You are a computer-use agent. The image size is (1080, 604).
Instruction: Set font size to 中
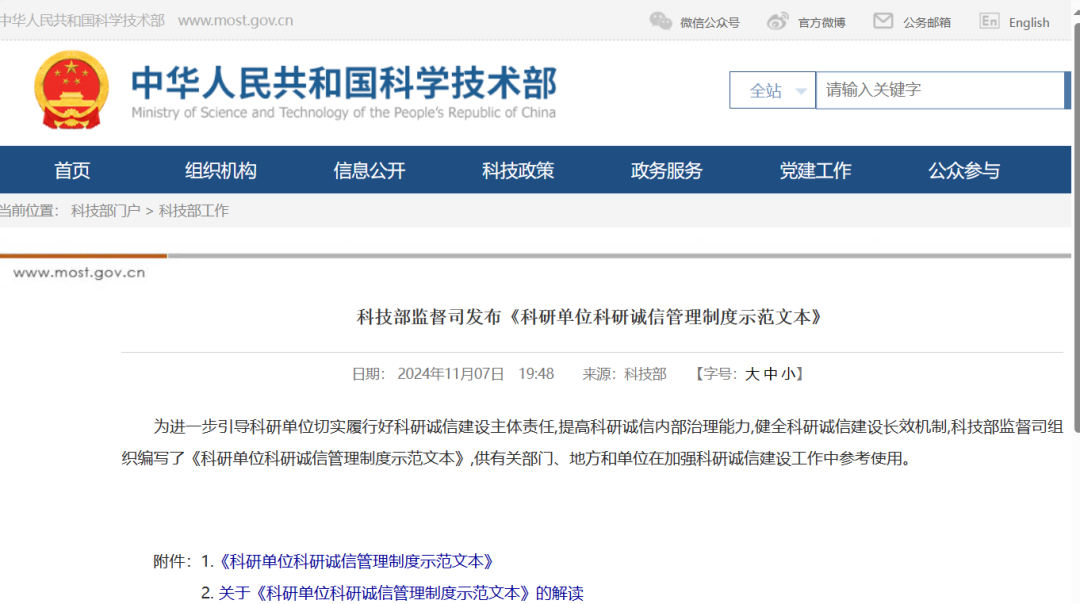pyautogui.click(x=770, y=374)
